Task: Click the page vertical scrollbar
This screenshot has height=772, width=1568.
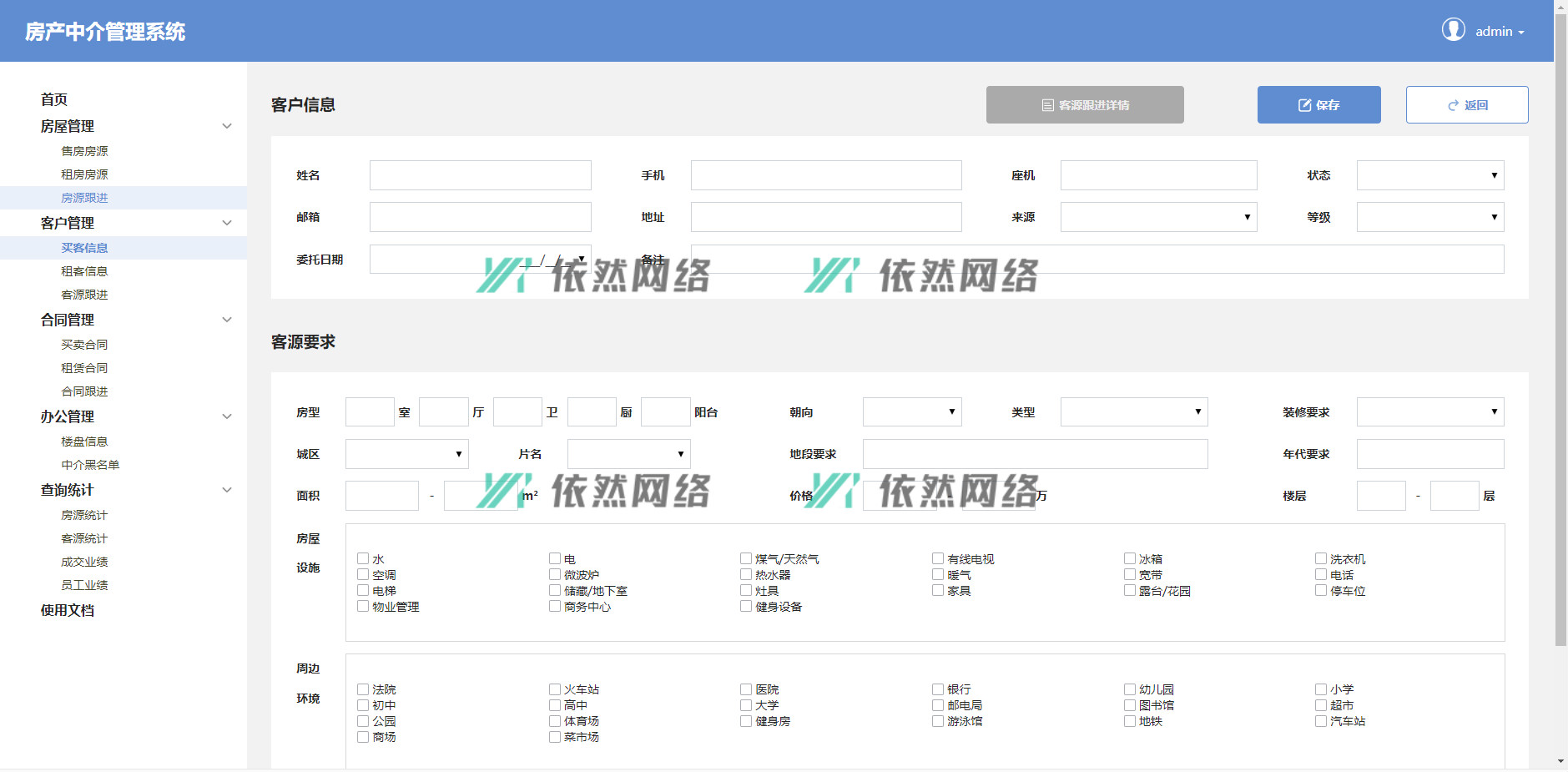Action: click(1560, 334)
